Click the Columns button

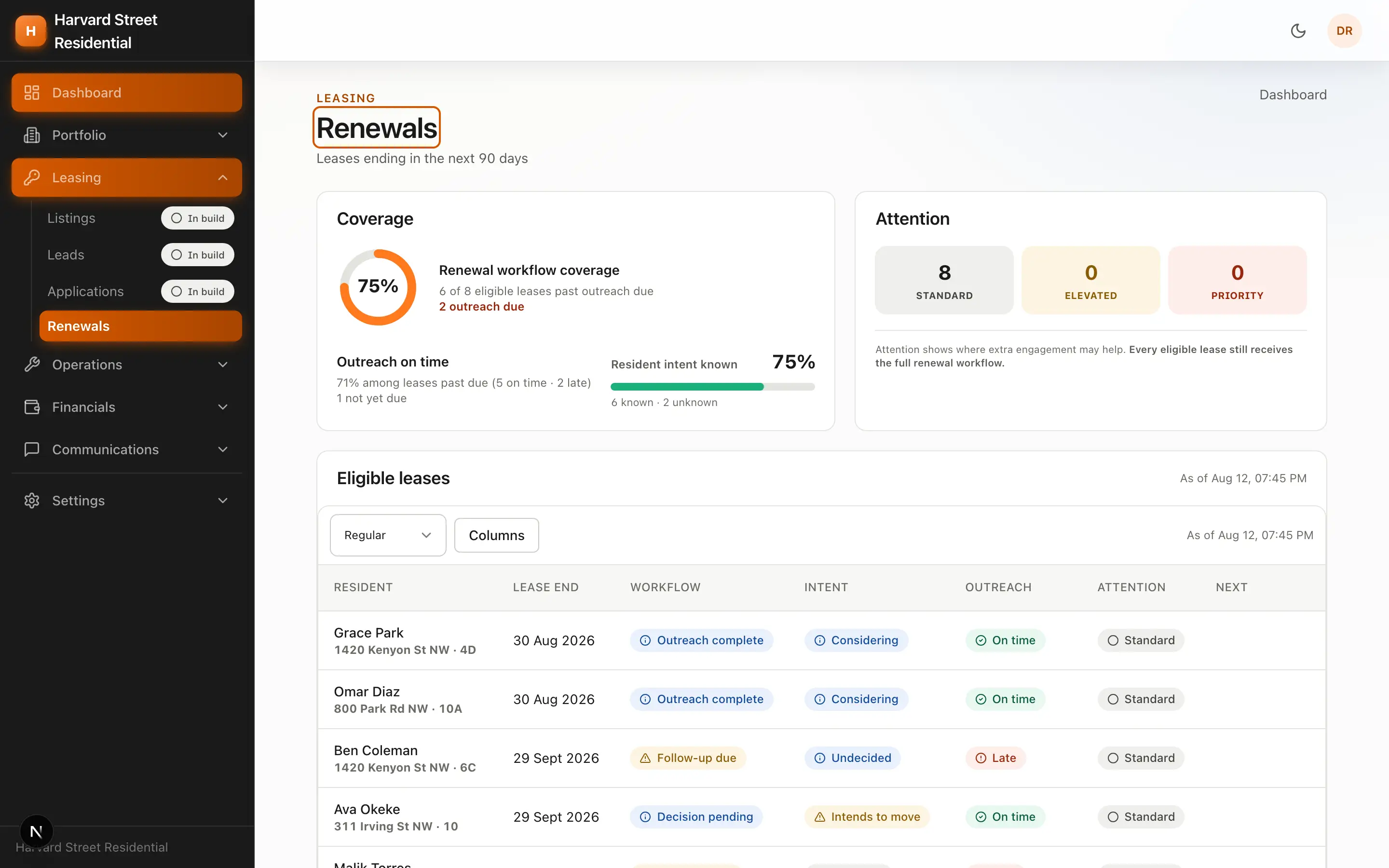496,535
